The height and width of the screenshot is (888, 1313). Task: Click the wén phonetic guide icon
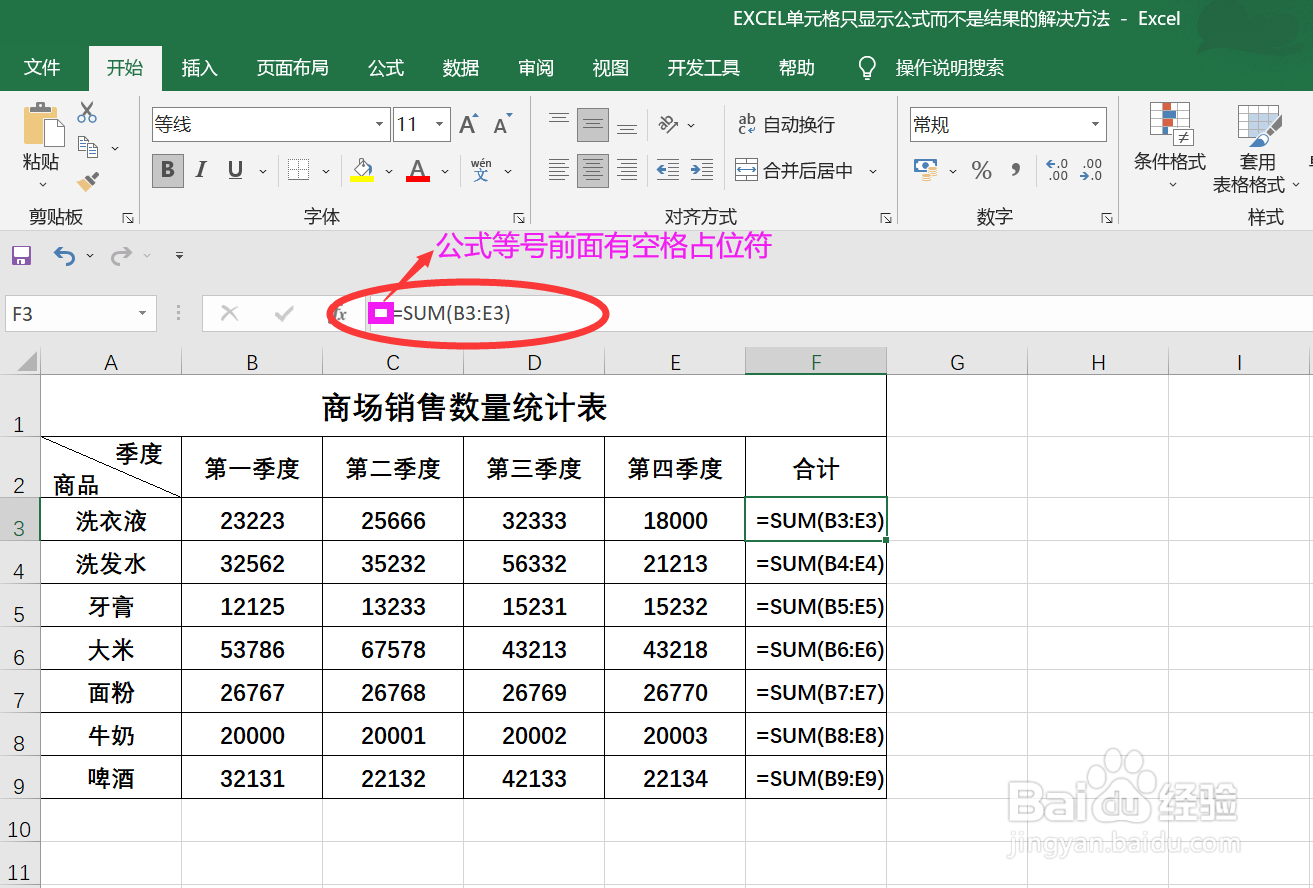pyautogui.click(x=481, y=170)
